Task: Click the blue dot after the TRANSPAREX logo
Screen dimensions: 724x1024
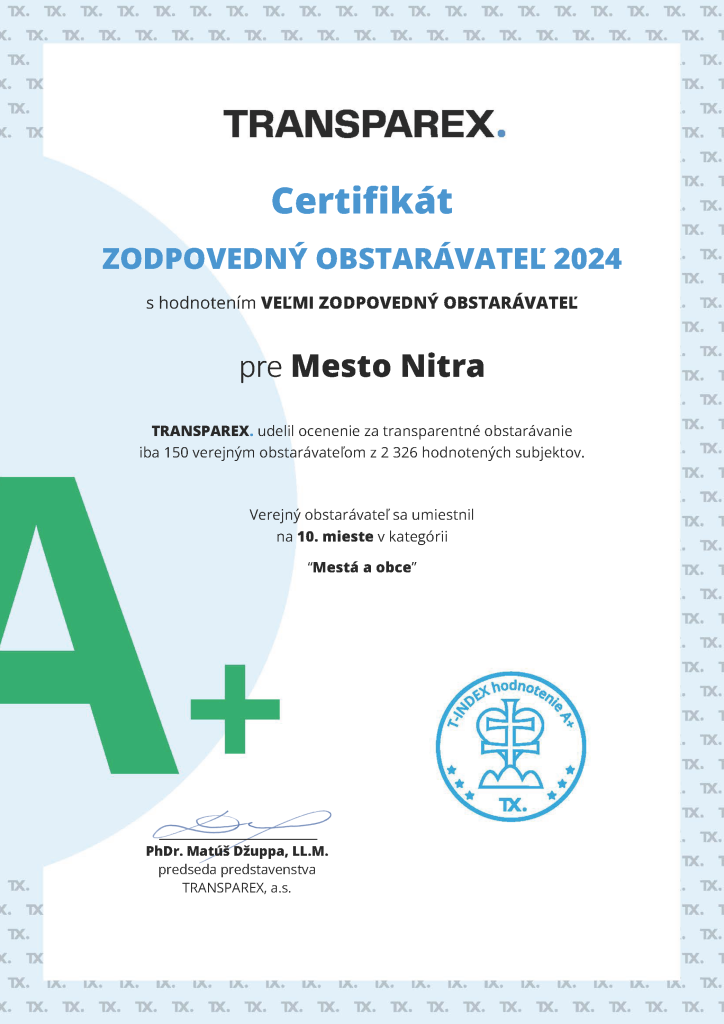Action: point(501,133)
